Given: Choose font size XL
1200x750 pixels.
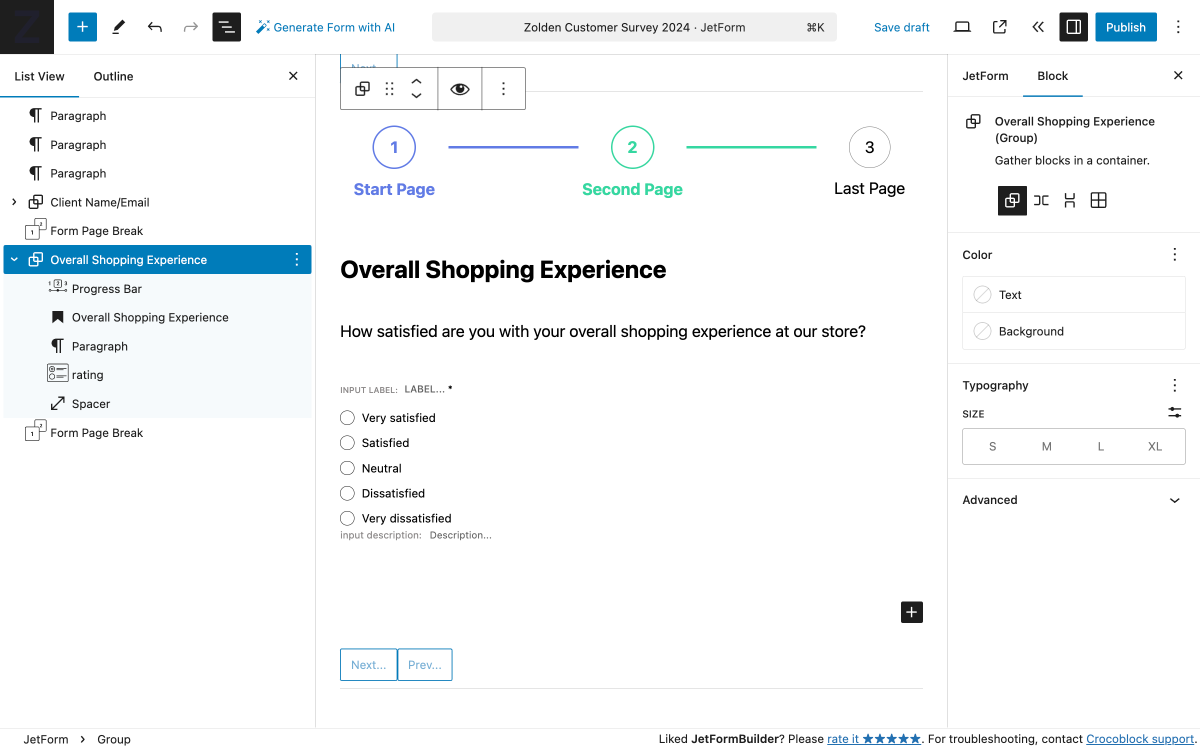Looking at the screenshot, I should (1155, 447).
